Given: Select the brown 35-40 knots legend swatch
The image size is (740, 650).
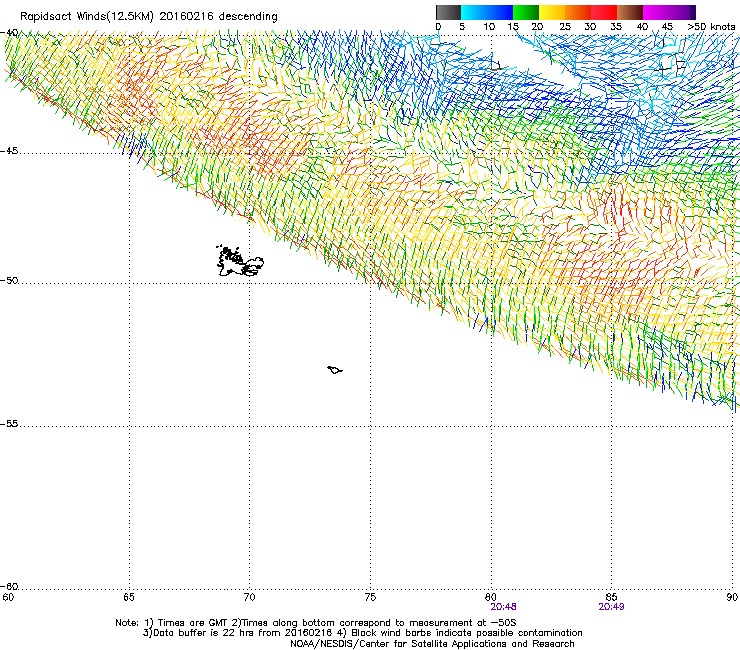Looking at the screenshot, I should click(x=630, y=12).
